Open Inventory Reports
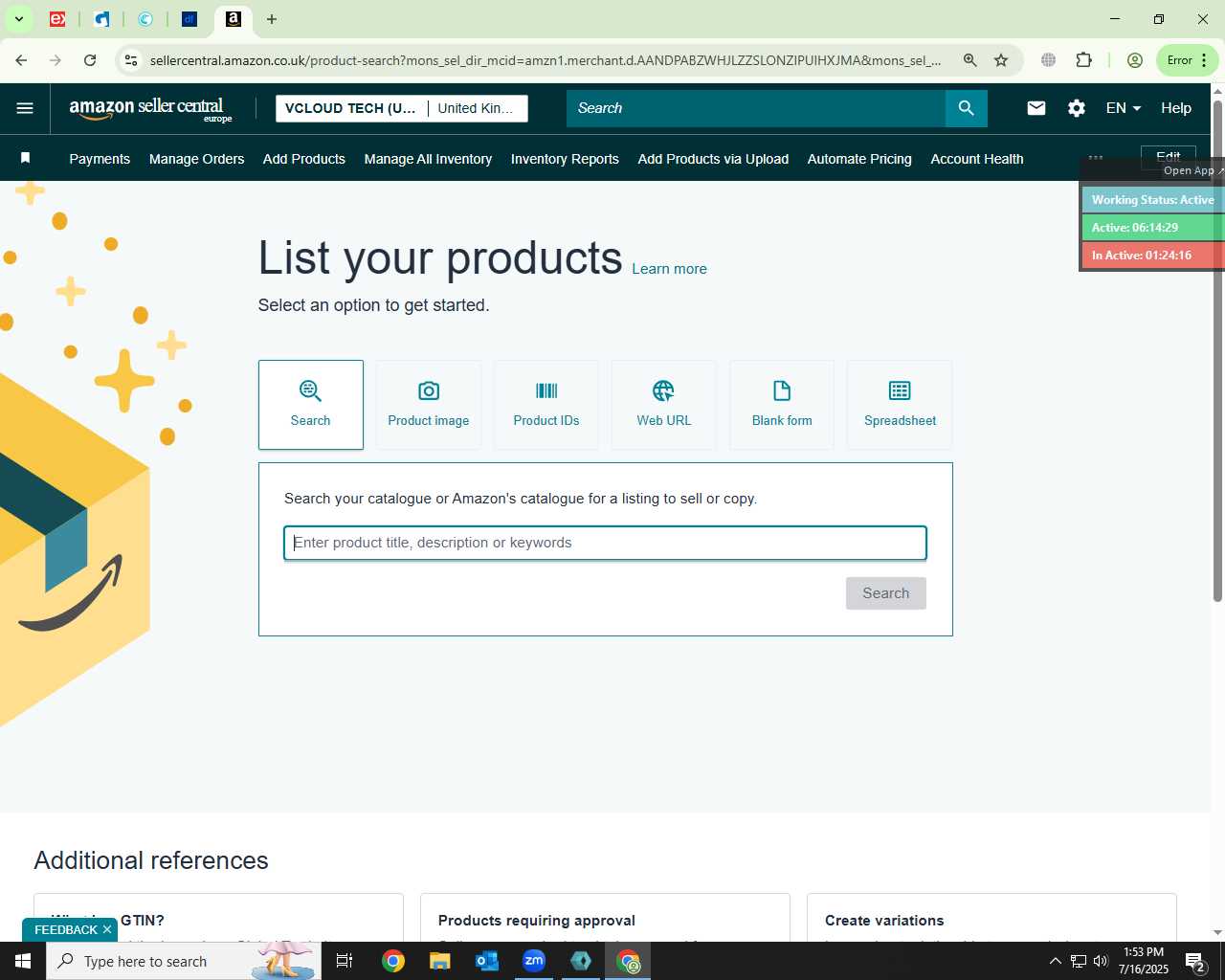Image resolution: width=1225 pixels, height=980 pixels. (x=565, y=159)
